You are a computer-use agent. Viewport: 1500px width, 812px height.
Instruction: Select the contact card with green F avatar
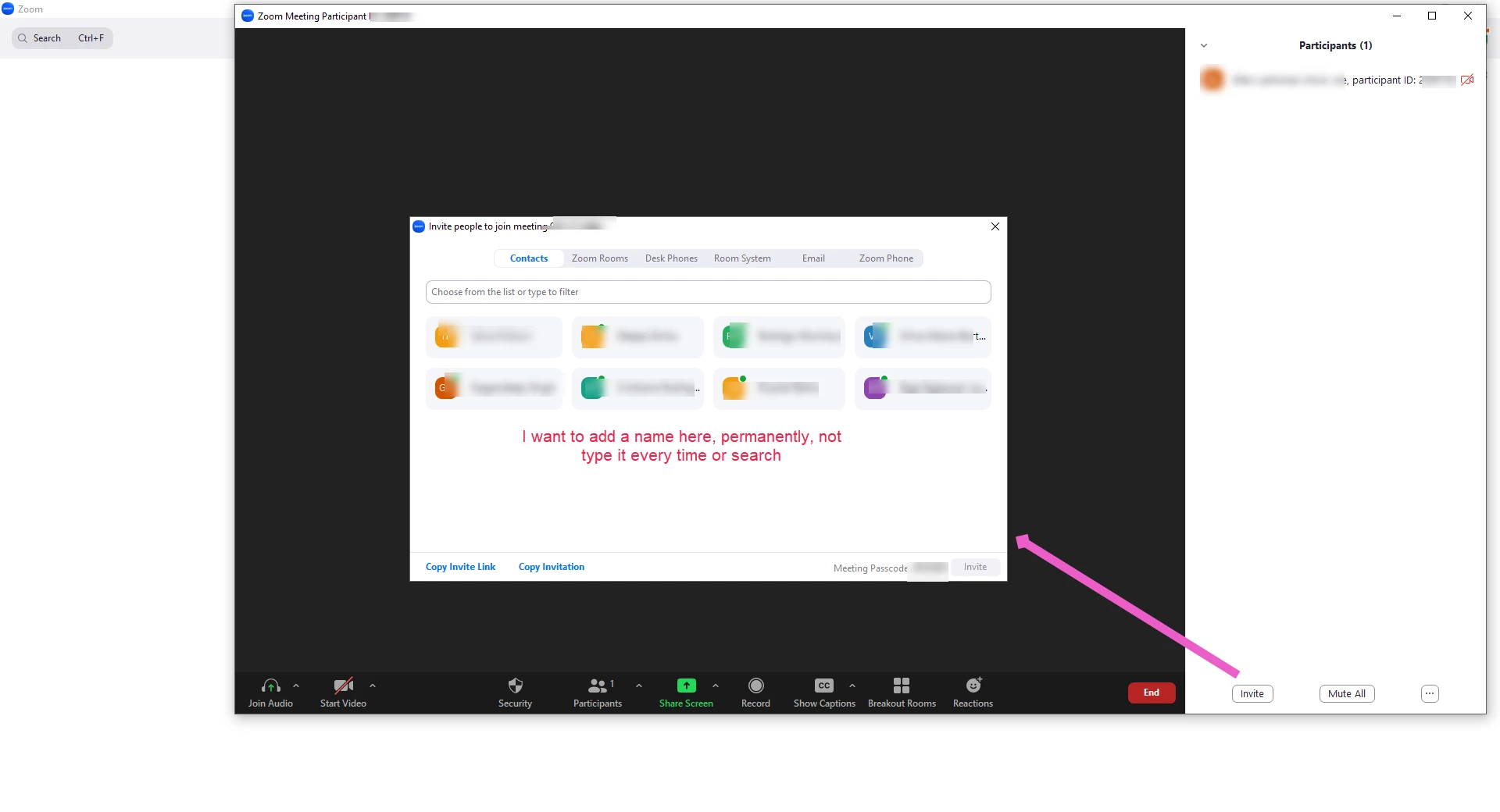[x=779, y=337]
